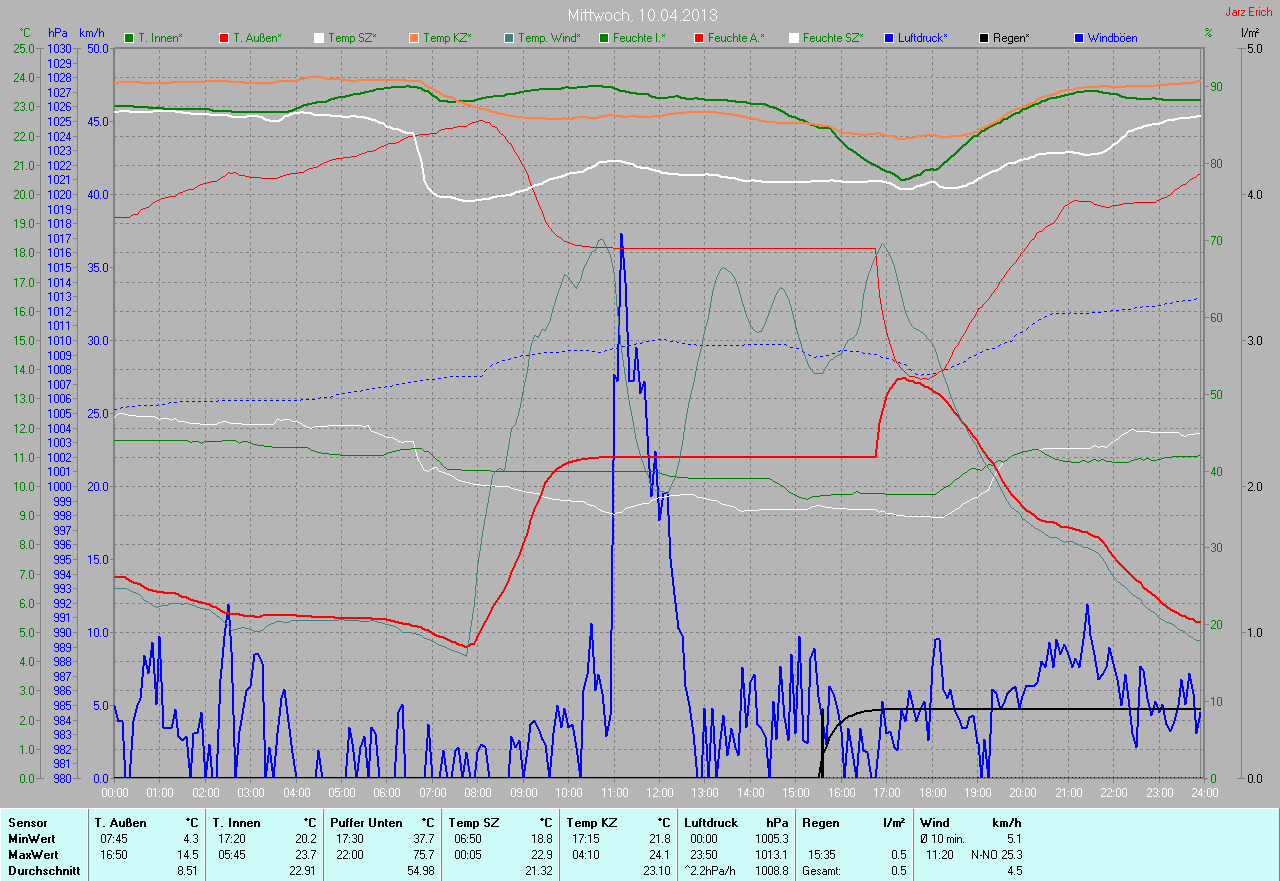Click the orange Temp KZ legend square
The image size is (1280, 881).
tap(414, 38)
